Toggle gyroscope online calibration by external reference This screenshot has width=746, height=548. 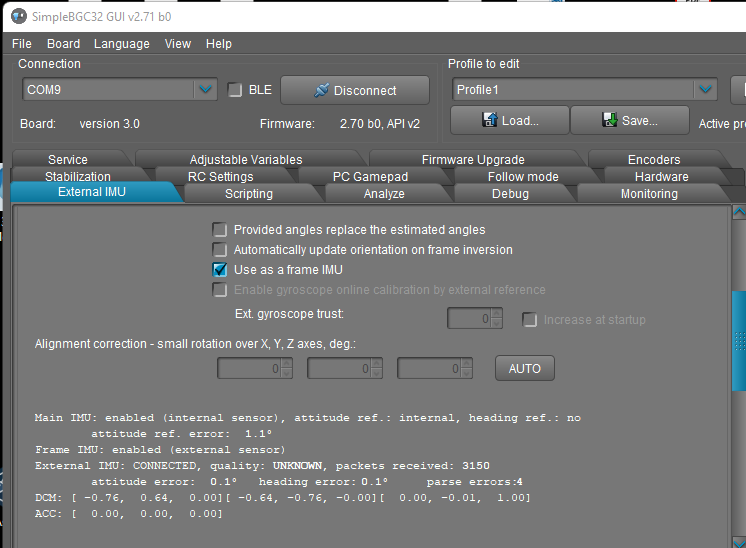pos(220,290)
